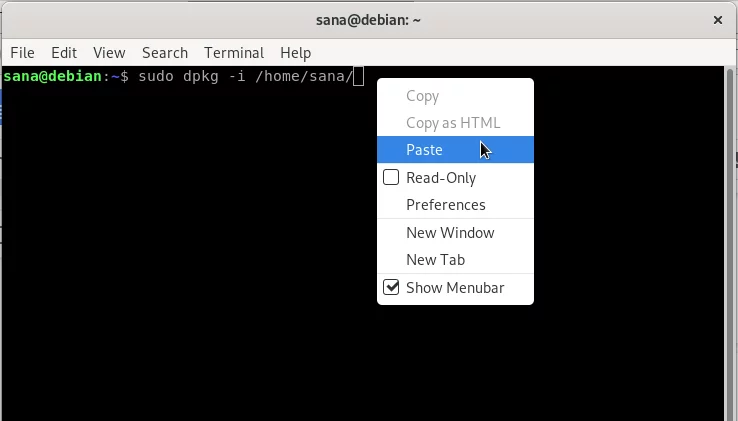Open the File menu
This screenshot has width=738, height=421.
22,53
